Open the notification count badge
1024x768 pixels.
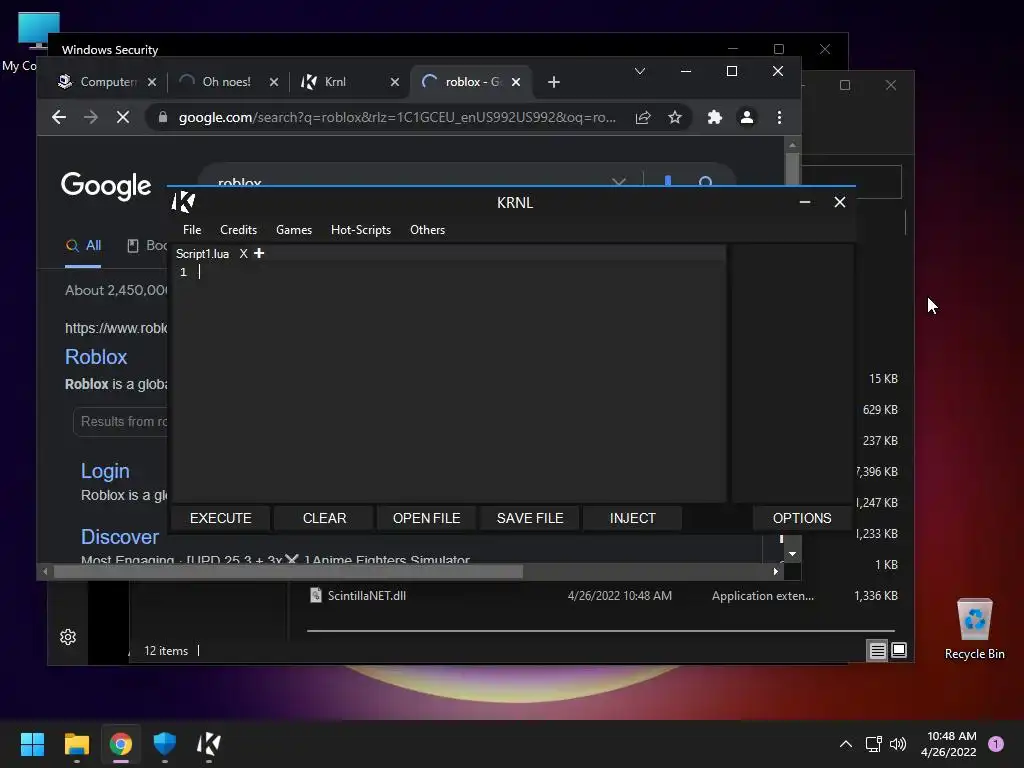(996, 744)
